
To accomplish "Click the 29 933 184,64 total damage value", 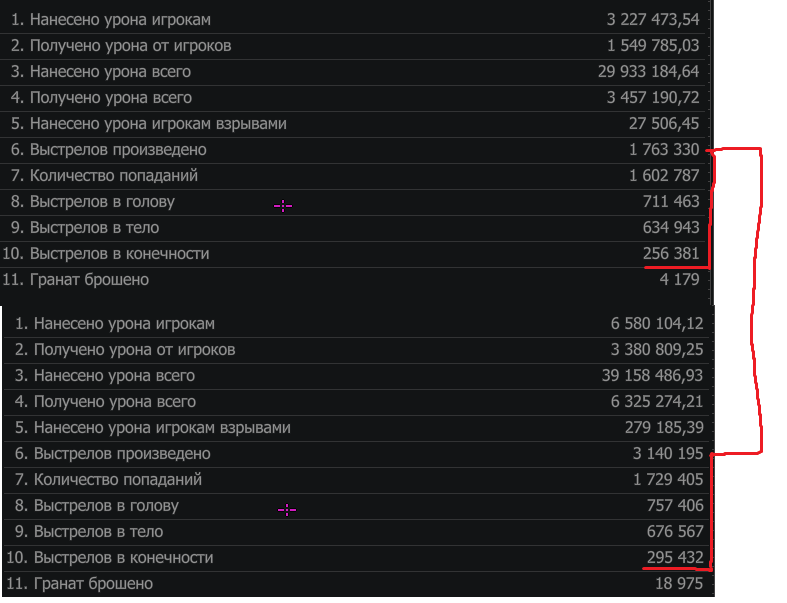I will (x=648, y=72).
